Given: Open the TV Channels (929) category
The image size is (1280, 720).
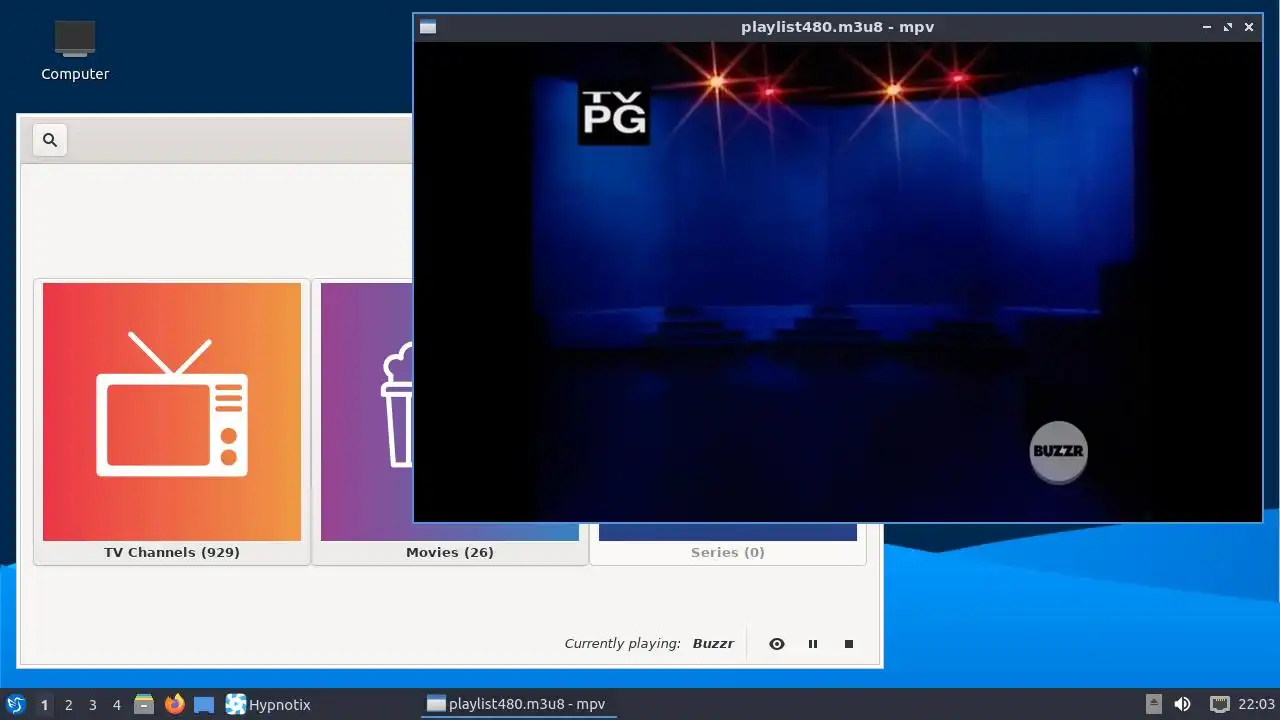Looking at the screenshot, I should [x=172, y=422].
